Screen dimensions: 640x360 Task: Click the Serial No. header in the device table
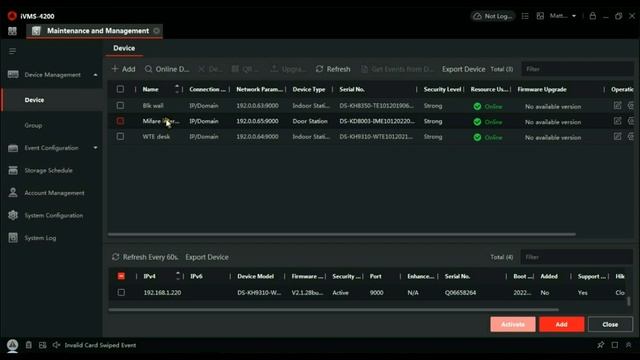click(352, 89)
